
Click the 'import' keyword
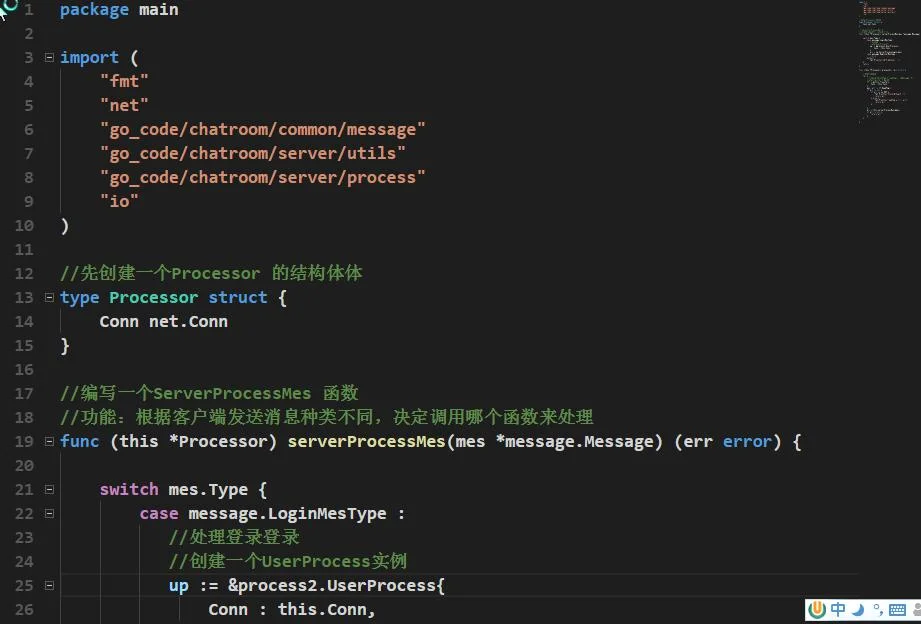[89, 58]
